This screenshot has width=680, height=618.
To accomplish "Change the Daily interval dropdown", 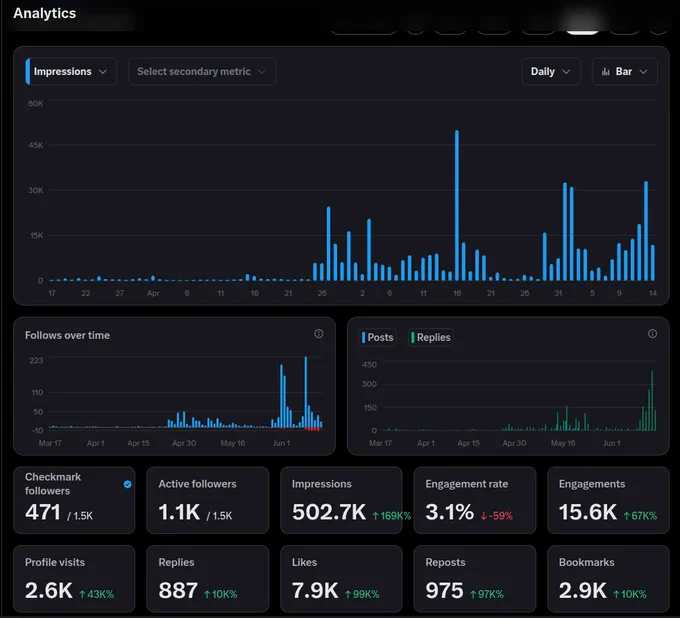I will click(x=551, y=72).
